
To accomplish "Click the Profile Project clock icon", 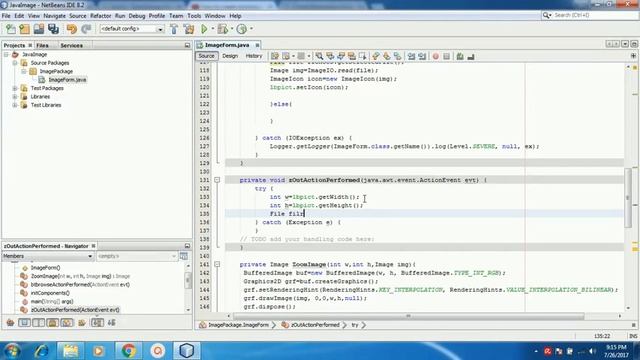I will pos(242,29).
